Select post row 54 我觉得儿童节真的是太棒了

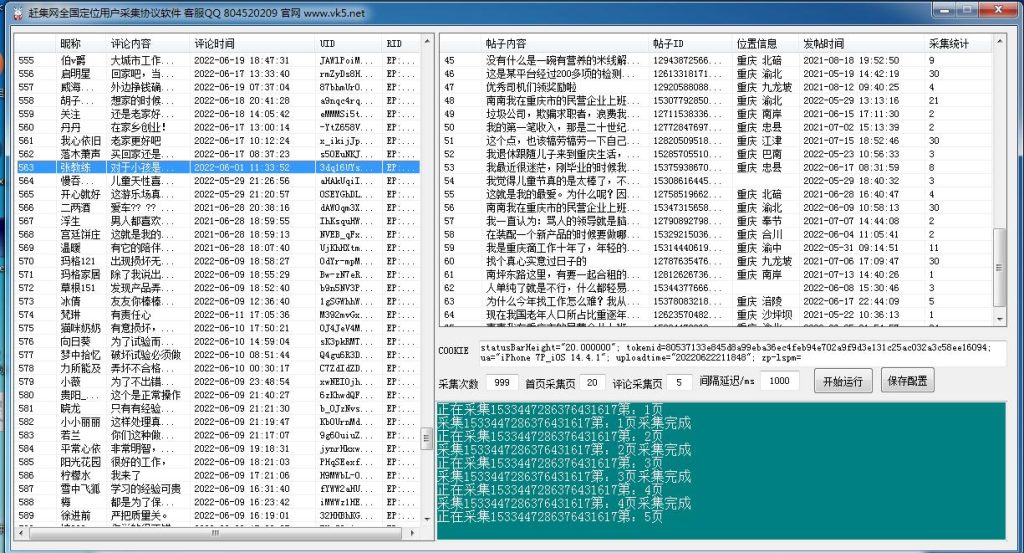tap(716, 181)
